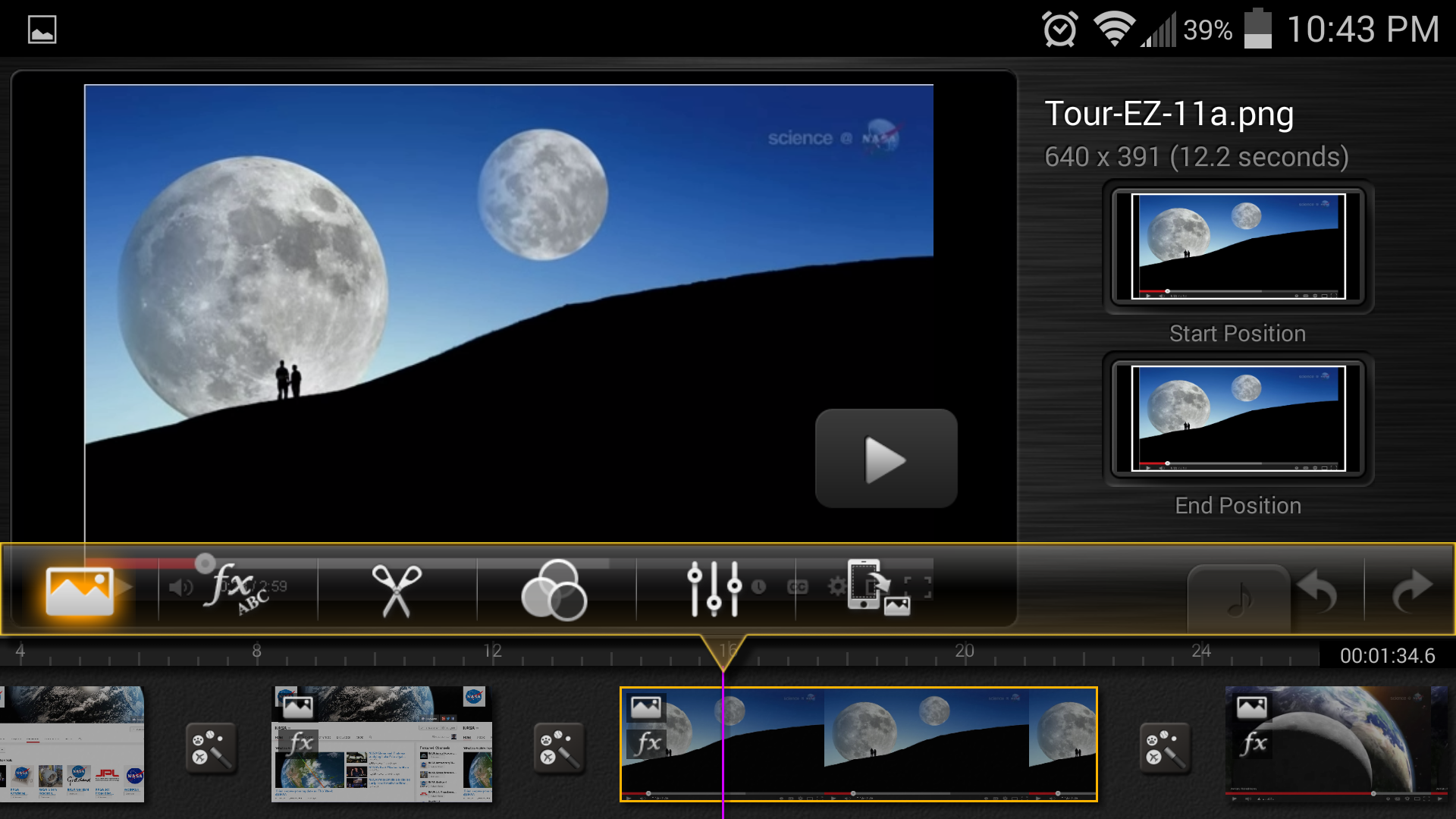This screenshot has height=819, width=1456.
Task: Tap the alarm clock status icon
Action: point(1059,30)
